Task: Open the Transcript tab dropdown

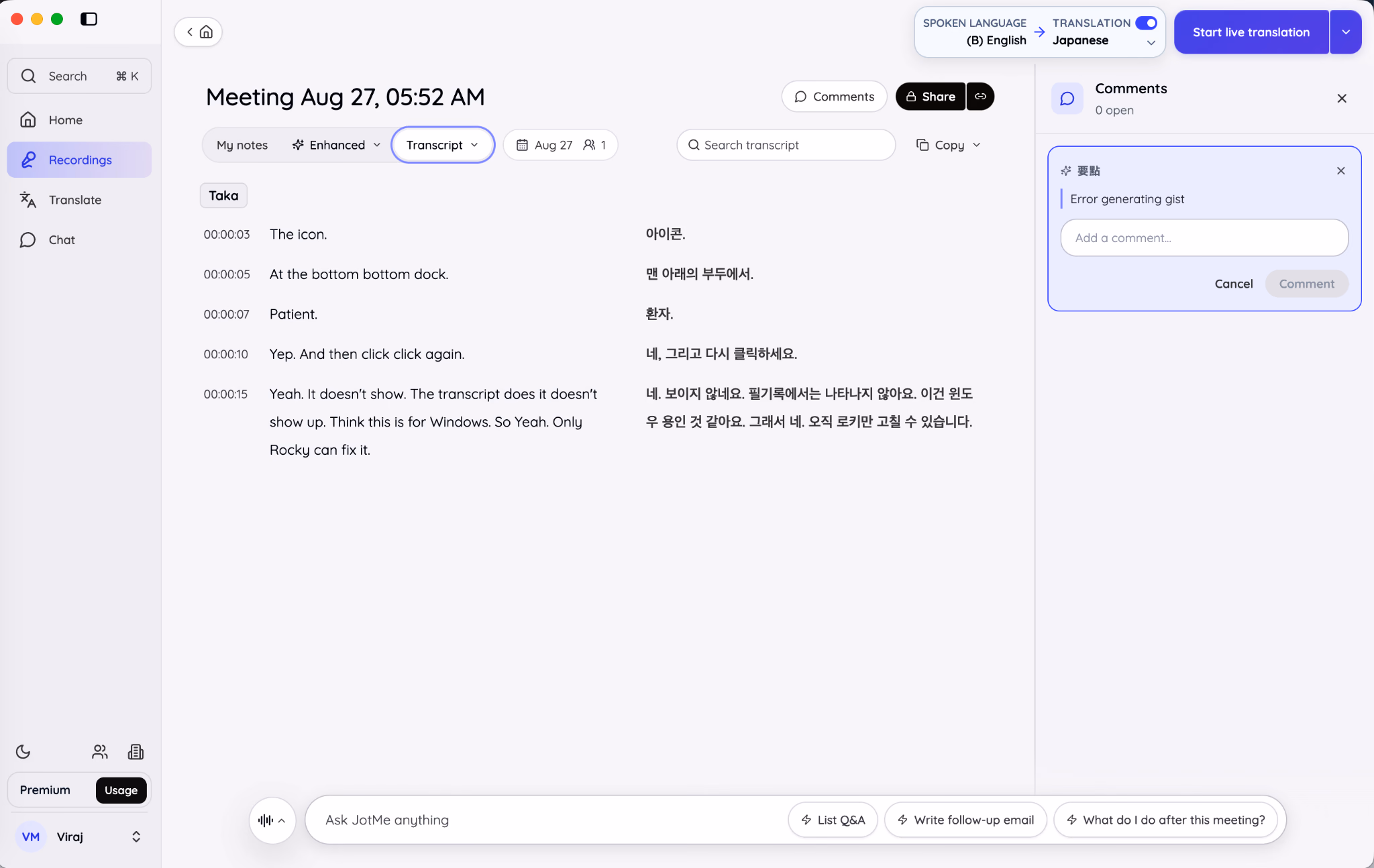Action: (x=443, y=145)
